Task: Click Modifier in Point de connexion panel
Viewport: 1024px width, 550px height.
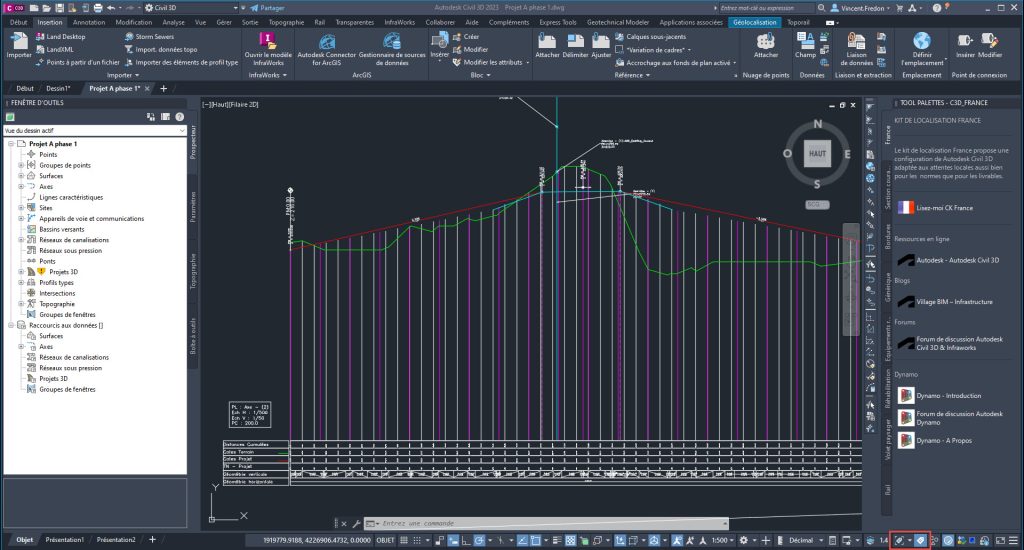Action: coord(990,46)
